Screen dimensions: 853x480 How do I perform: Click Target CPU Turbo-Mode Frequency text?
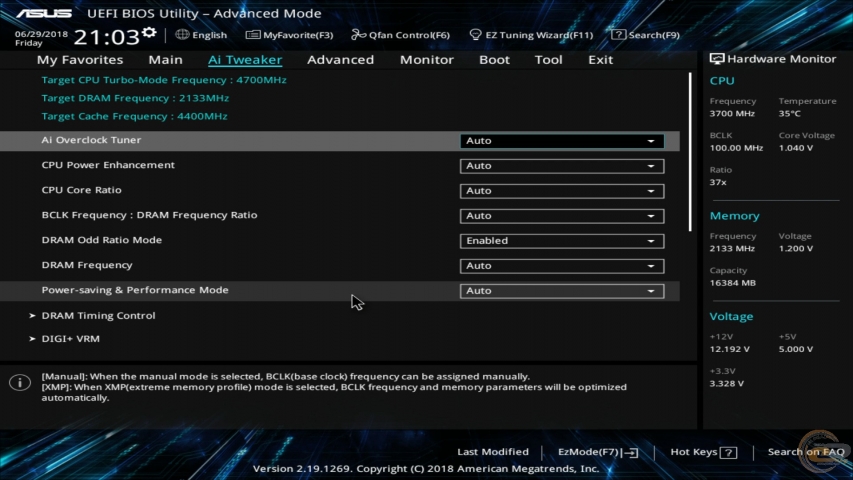pos(164,80)
